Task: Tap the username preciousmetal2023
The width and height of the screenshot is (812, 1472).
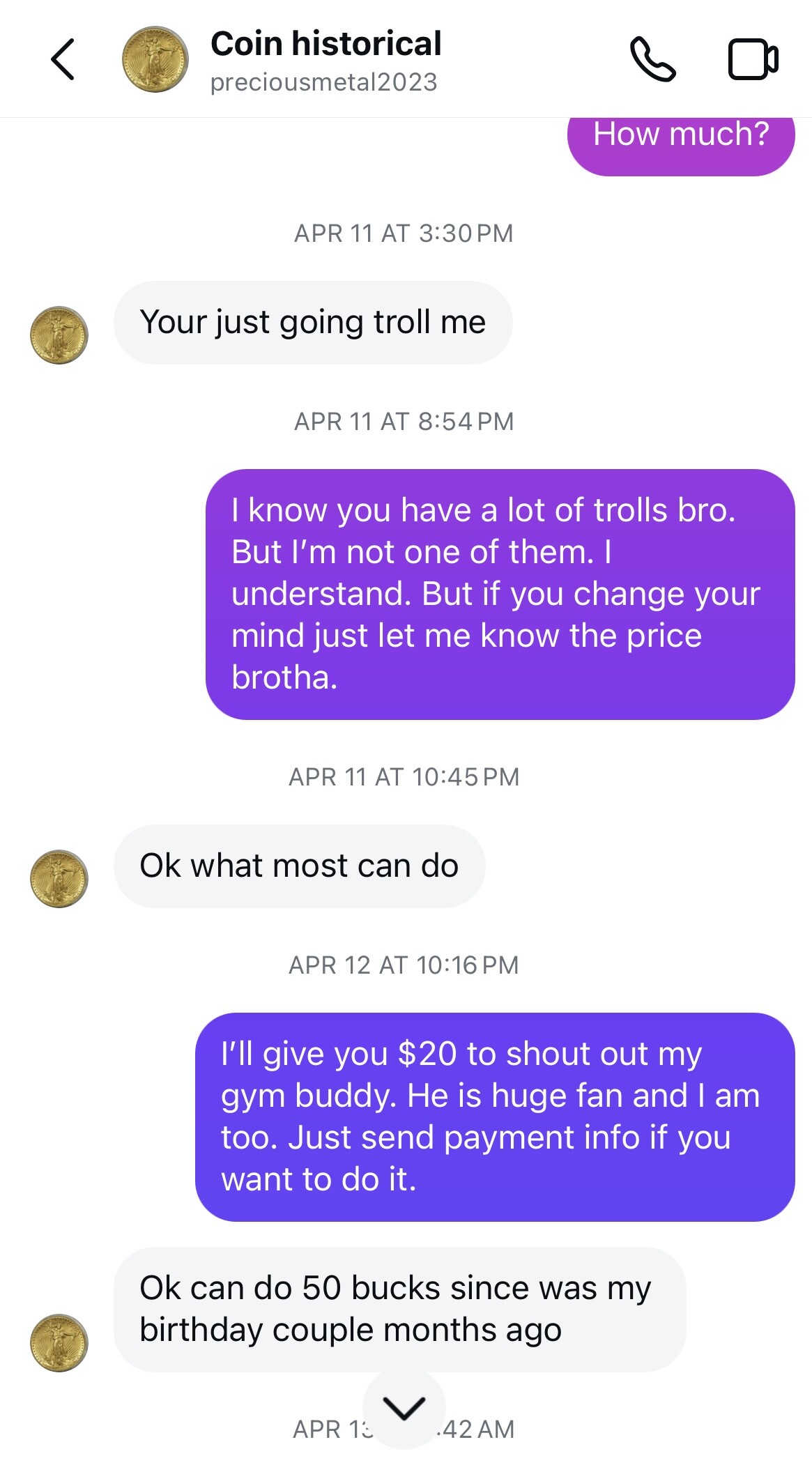Action: 323,82
